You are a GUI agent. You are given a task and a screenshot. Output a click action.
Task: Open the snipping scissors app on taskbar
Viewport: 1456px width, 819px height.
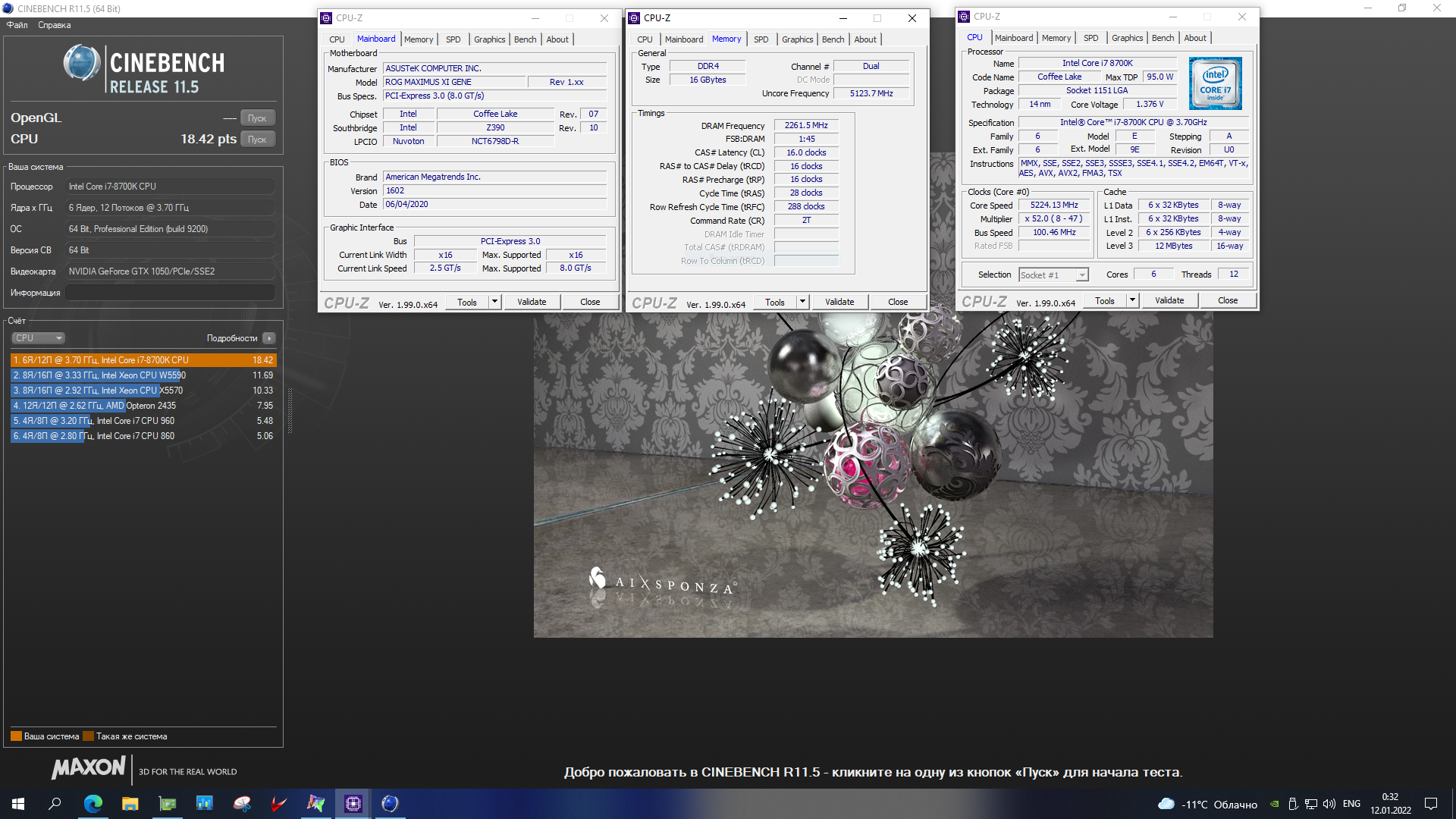point(241,804)
